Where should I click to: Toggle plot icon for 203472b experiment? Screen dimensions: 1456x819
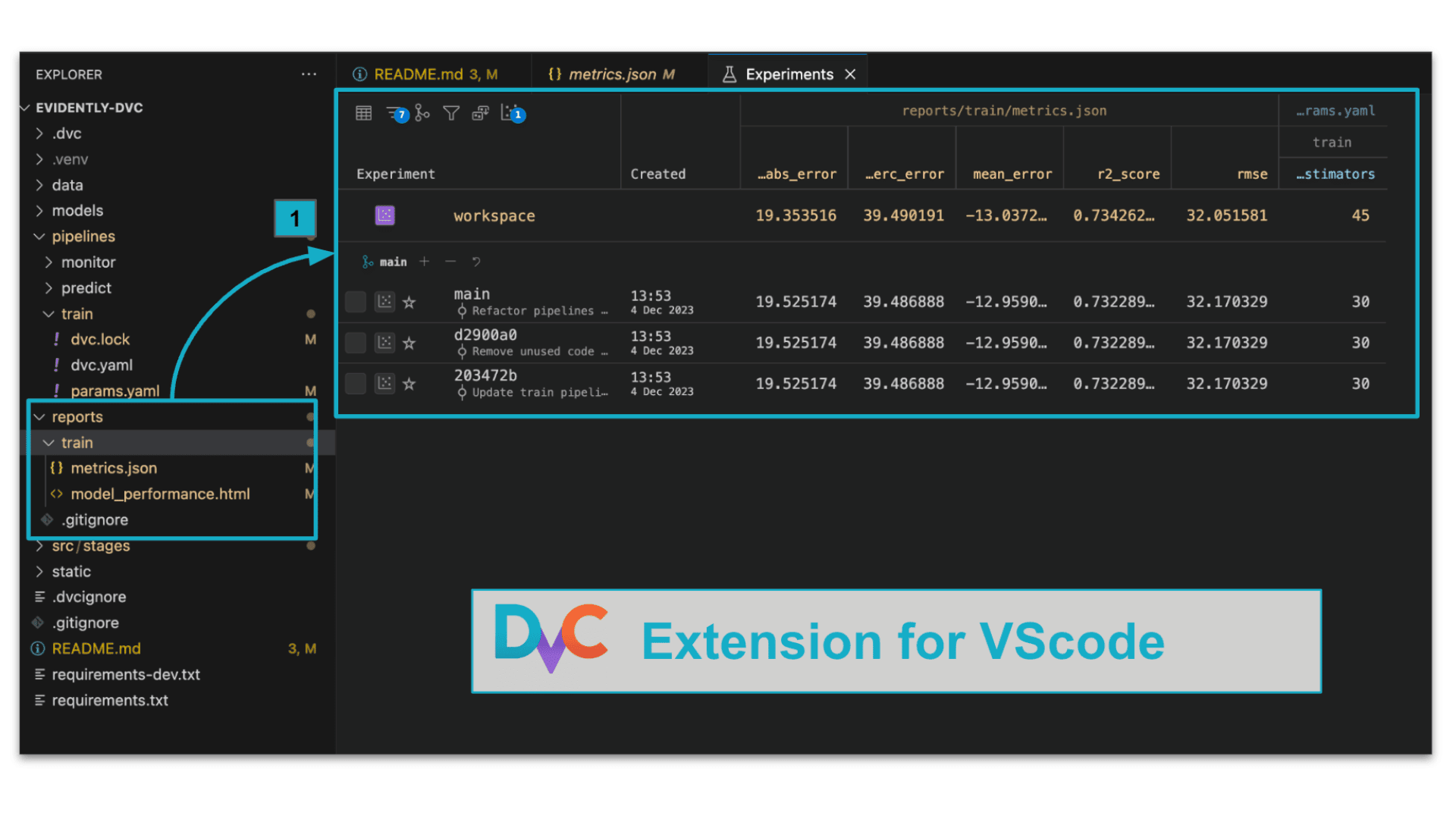tap(385, 384)
